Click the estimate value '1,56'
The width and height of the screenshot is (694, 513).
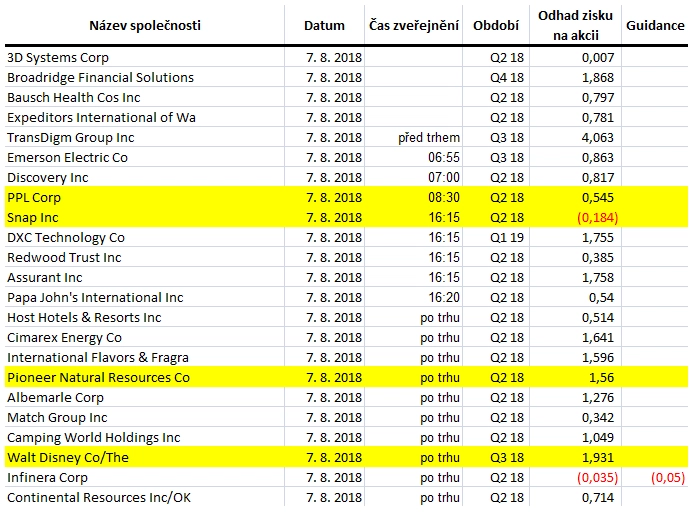click(601, 378)
